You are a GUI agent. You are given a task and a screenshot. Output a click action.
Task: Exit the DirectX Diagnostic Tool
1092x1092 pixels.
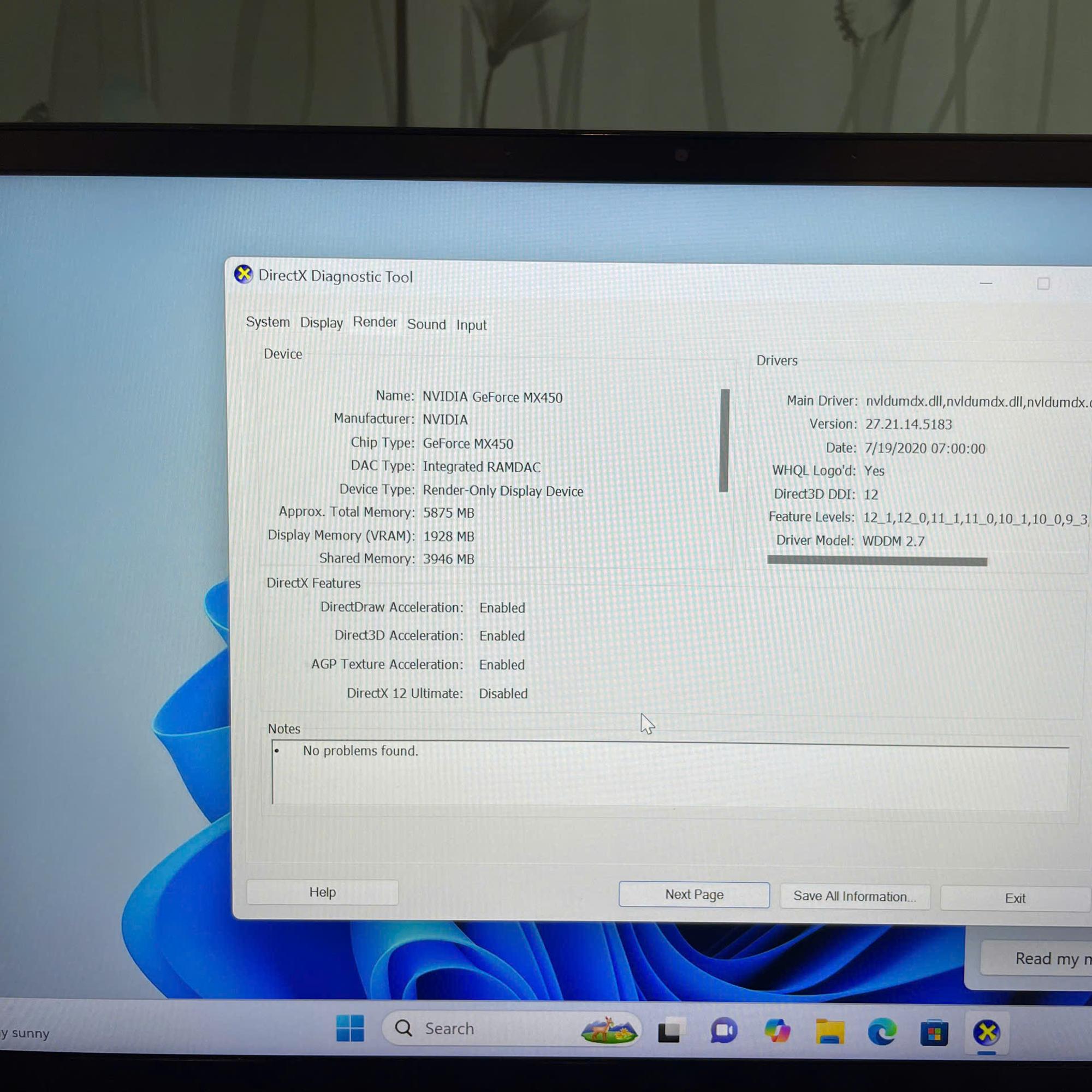click(1014, 898)
